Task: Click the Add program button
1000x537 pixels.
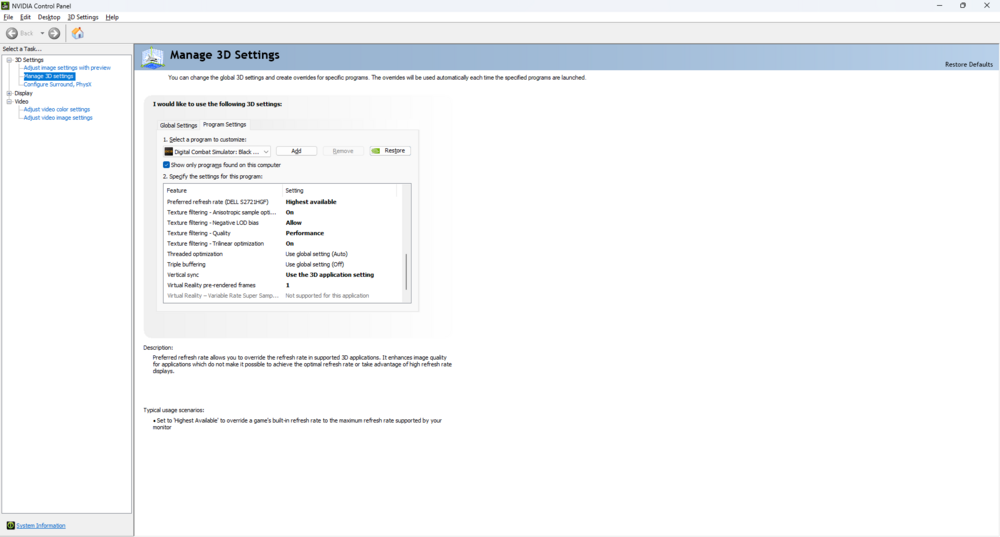Action: [297, 151]
